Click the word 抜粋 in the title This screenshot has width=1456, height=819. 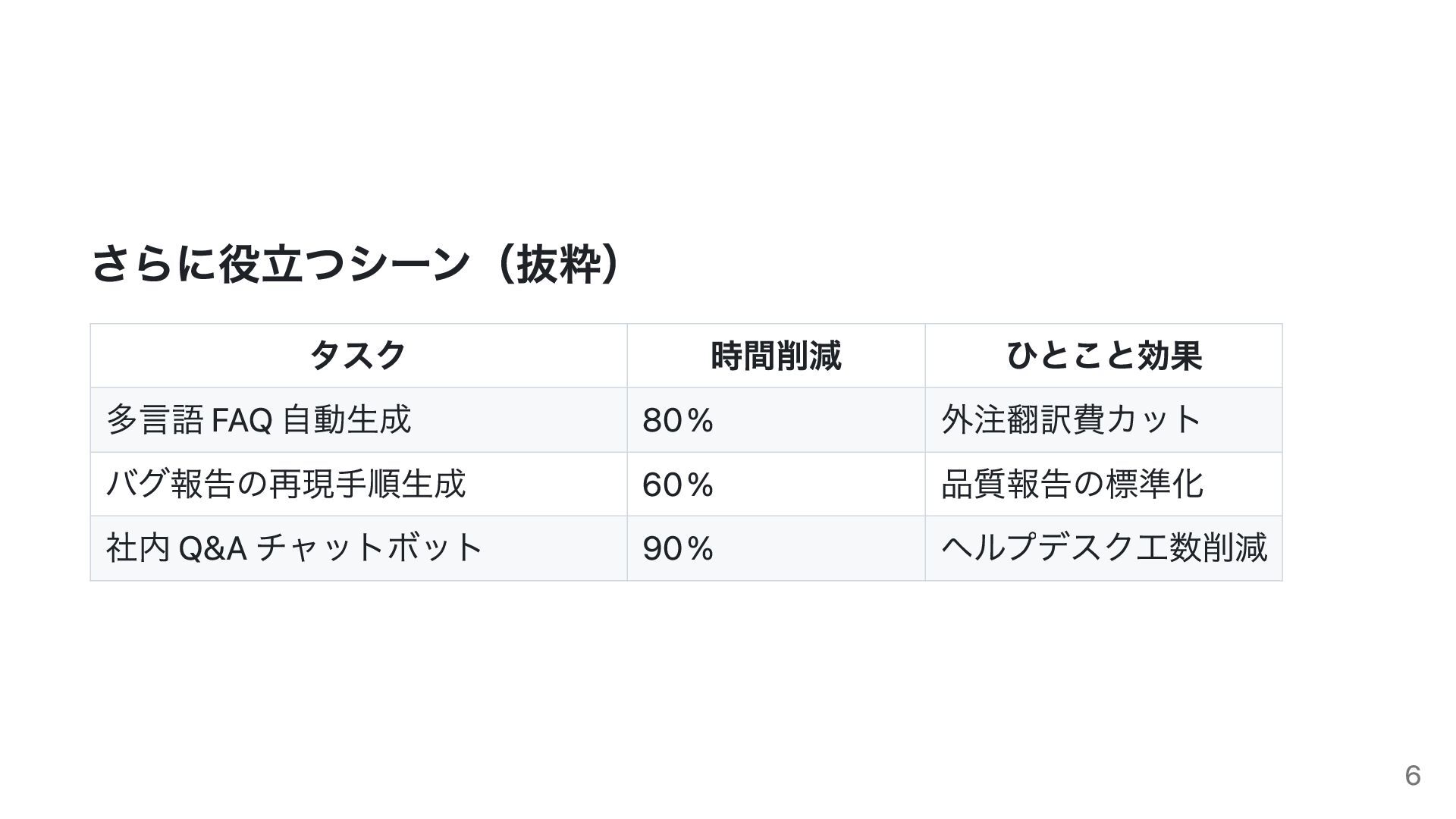coord(558,264)
